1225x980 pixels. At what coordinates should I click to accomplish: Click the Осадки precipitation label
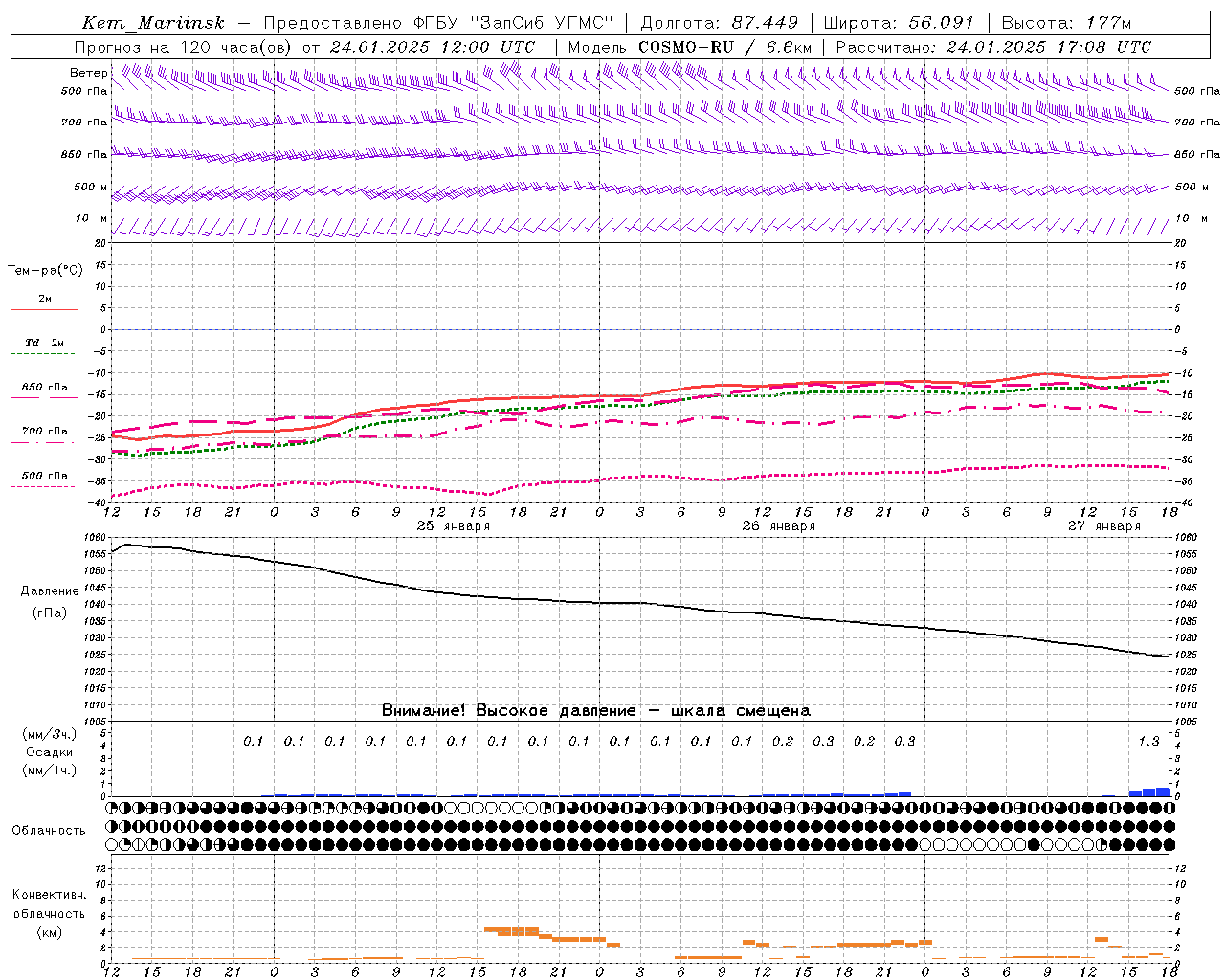click(50, 753)
